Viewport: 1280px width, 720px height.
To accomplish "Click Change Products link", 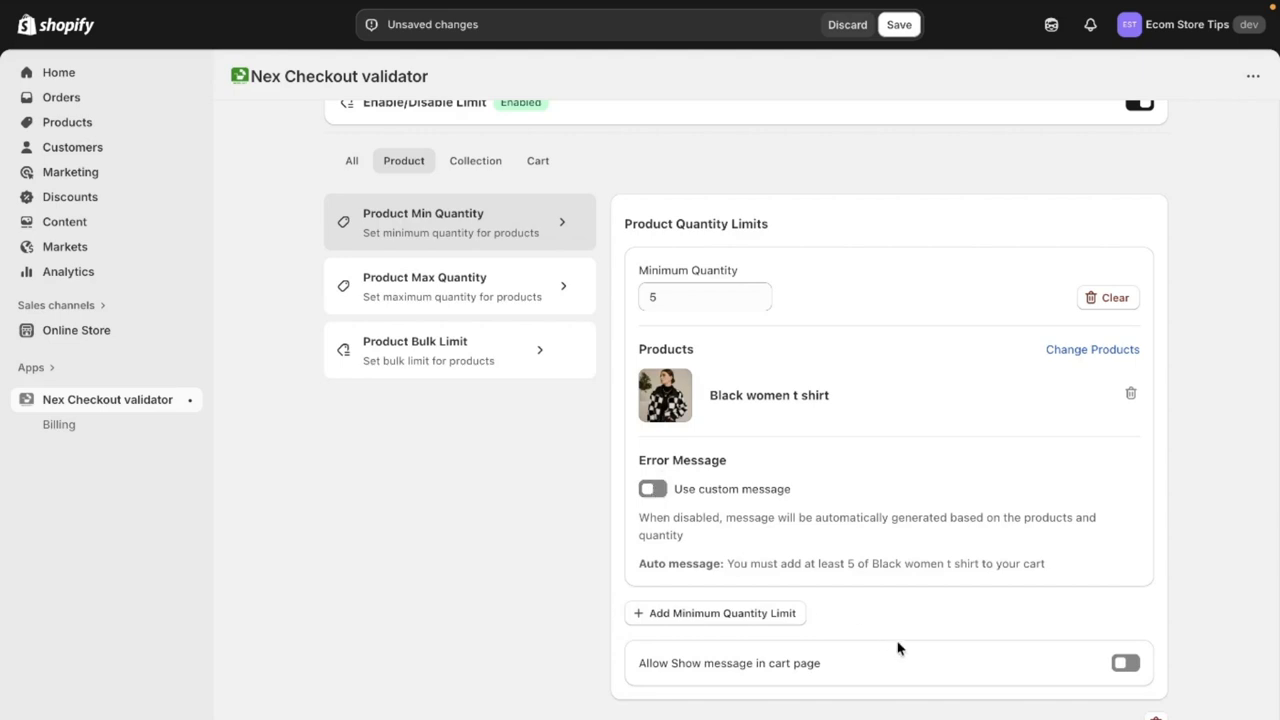I will click(x=1092, y=349).
